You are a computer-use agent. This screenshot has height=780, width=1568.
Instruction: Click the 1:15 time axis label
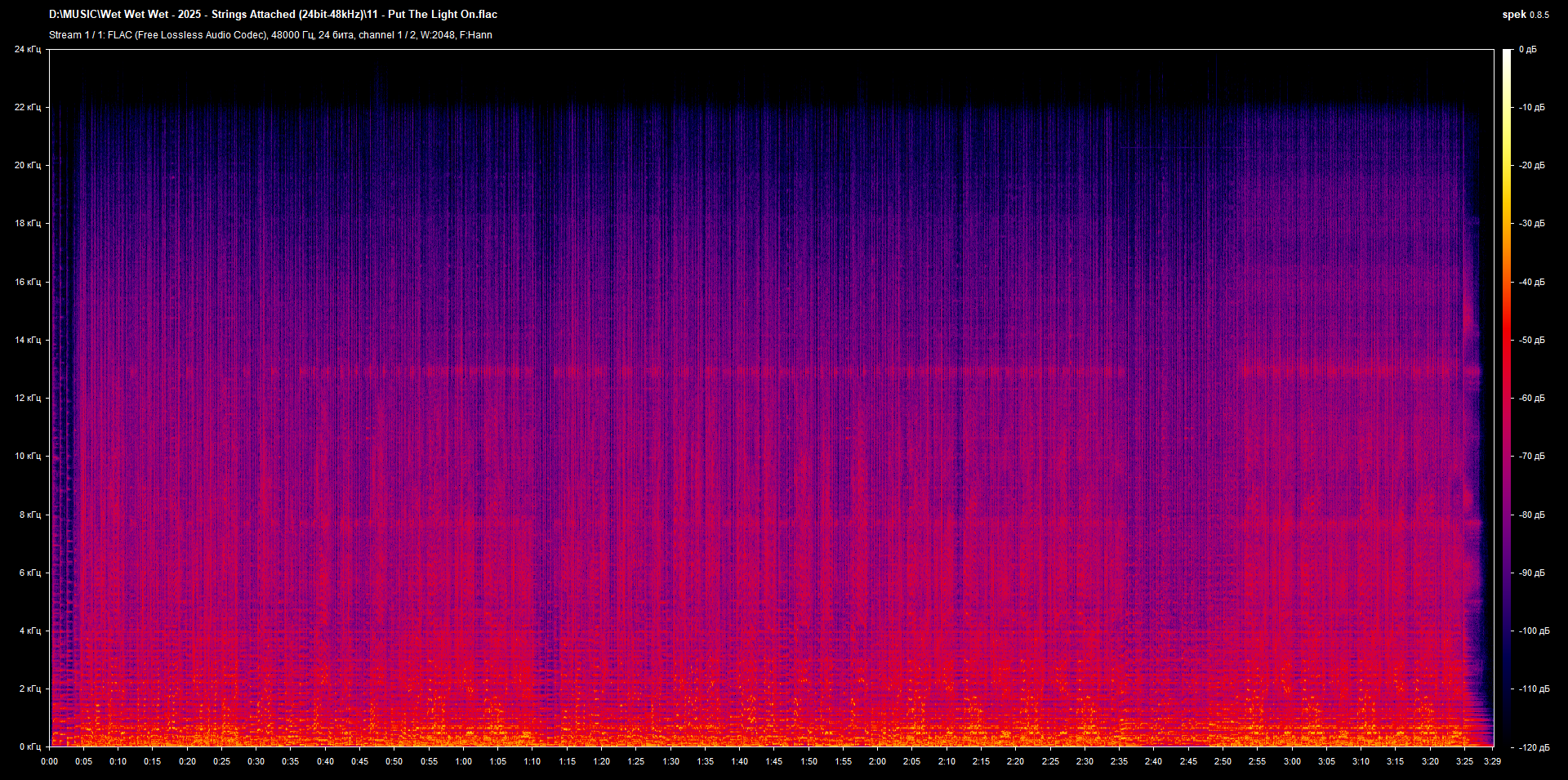(567, 761)
